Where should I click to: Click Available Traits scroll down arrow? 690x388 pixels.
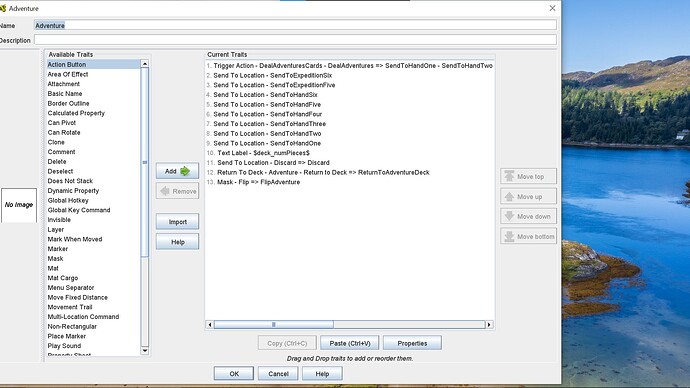pyautogui.click(x=145, y=351)
